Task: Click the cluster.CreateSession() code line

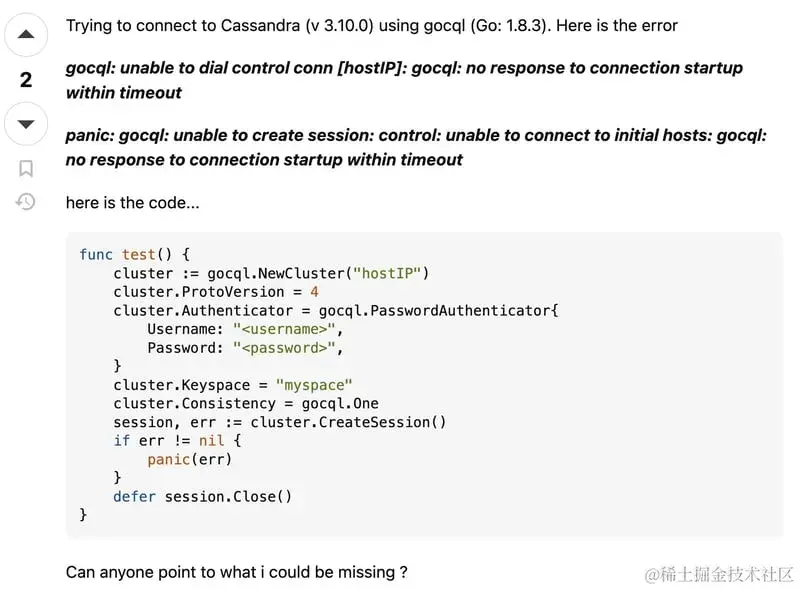Action: [x=280, y=422]
